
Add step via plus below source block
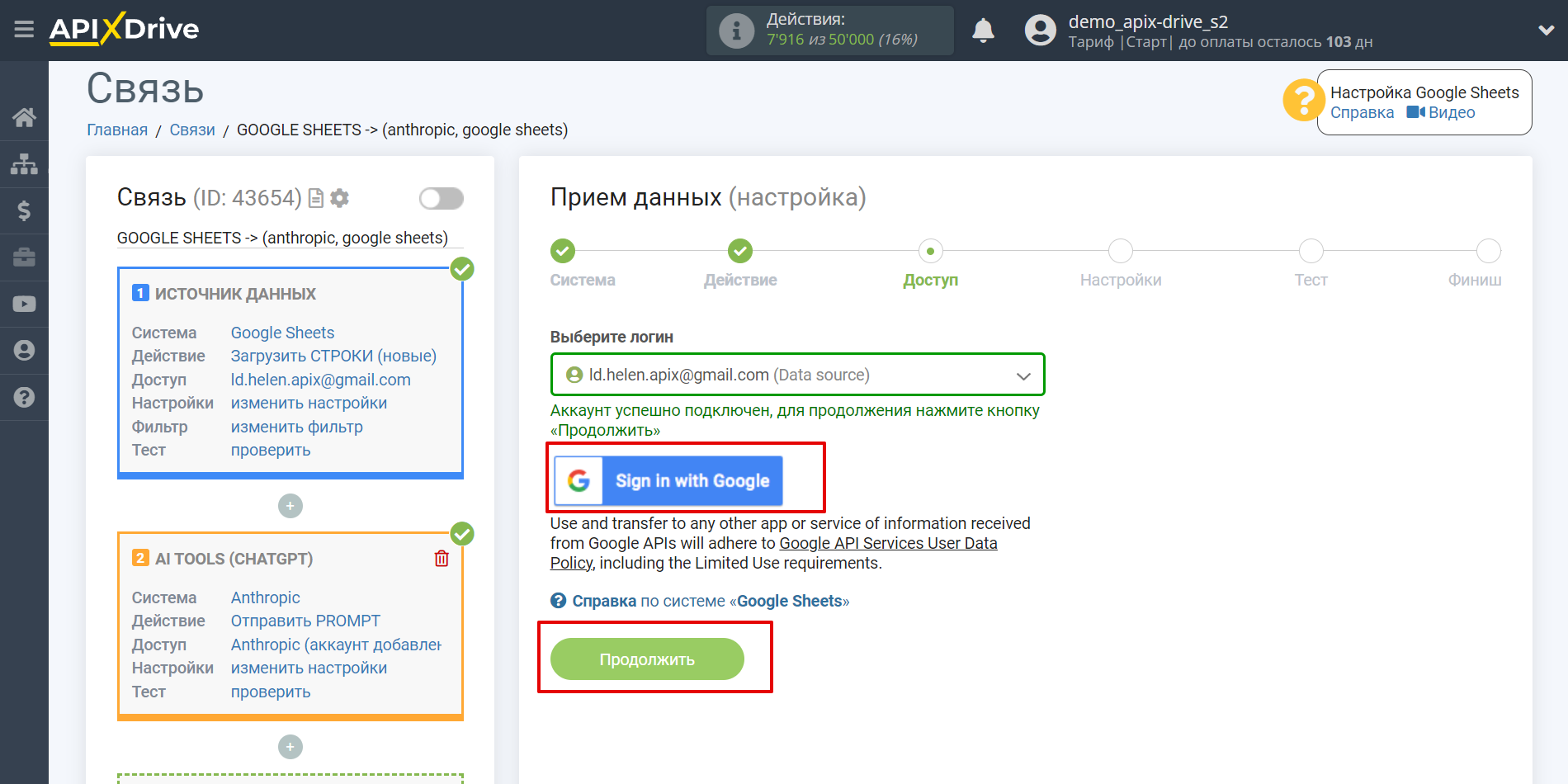[x=290, y=506]
